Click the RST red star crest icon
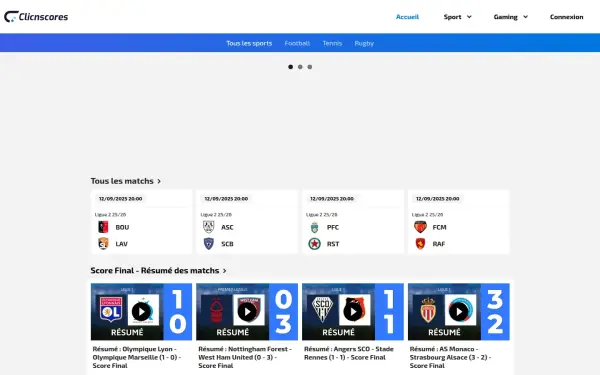This screenshot has height=375, width=600. click(x=315, y=244)
